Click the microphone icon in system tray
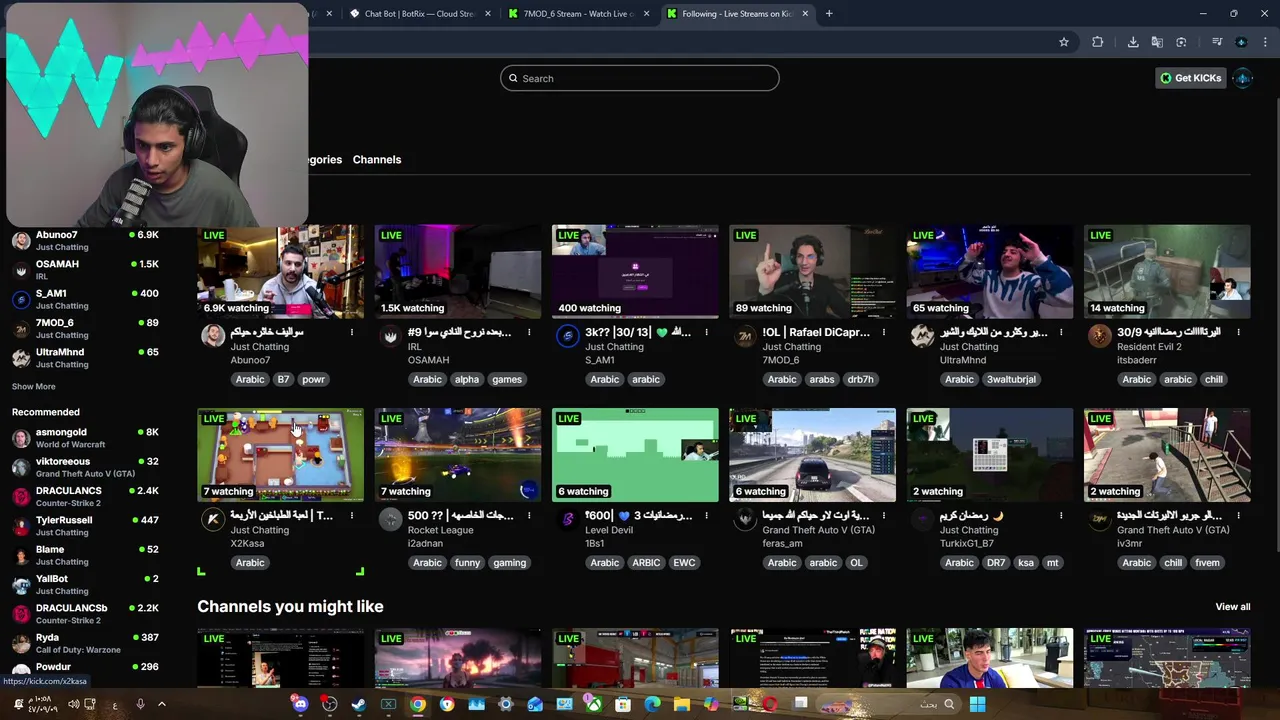 [x=140, y=704]
